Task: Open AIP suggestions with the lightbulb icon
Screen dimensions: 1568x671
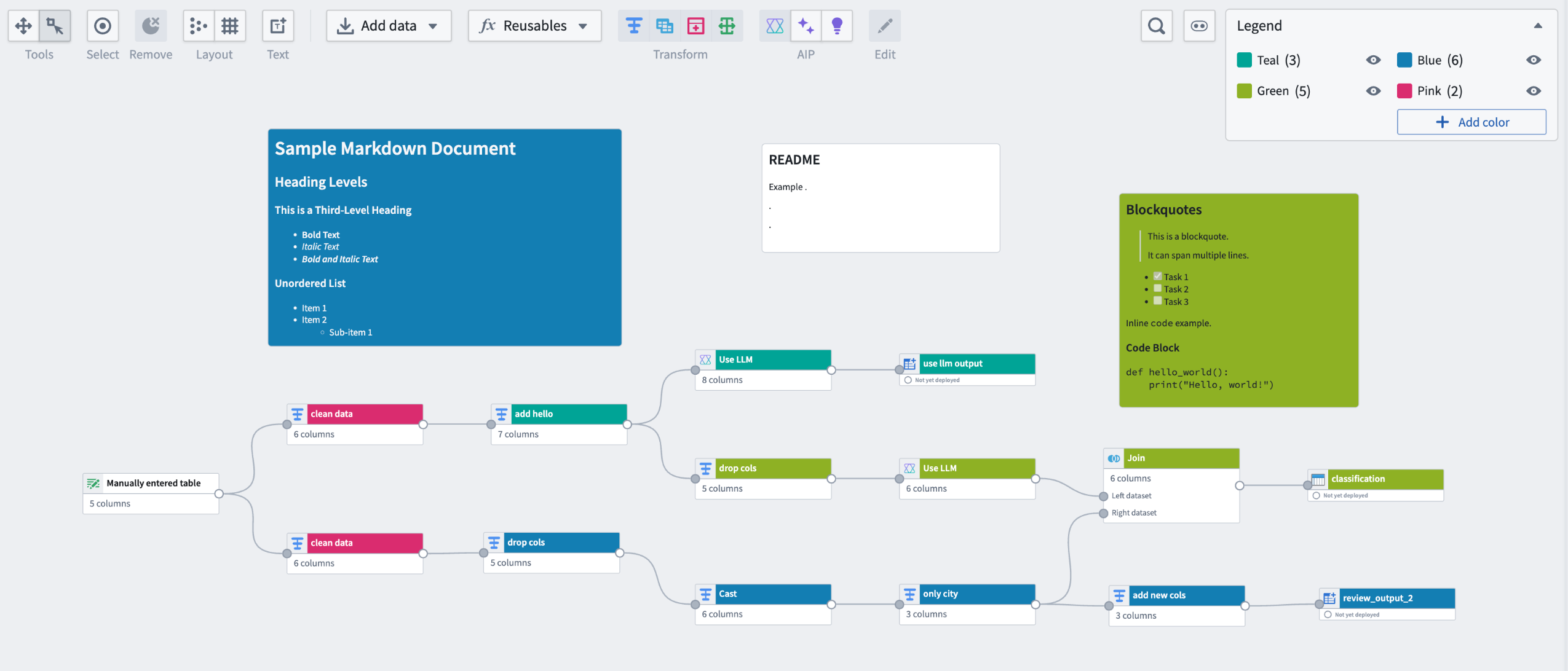Action: tap(837, 26)
